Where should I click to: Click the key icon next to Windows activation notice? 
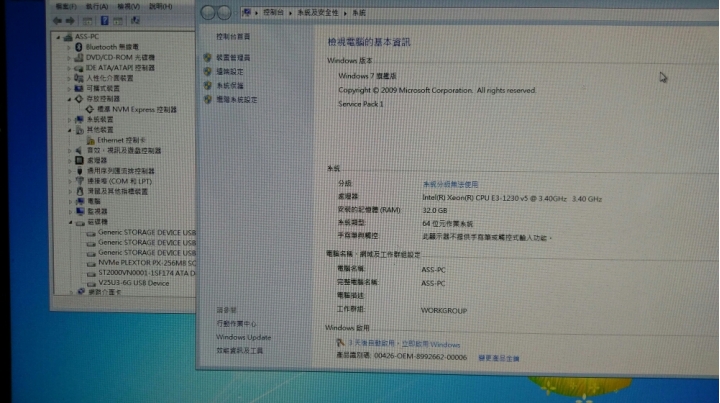click(340, 343)
